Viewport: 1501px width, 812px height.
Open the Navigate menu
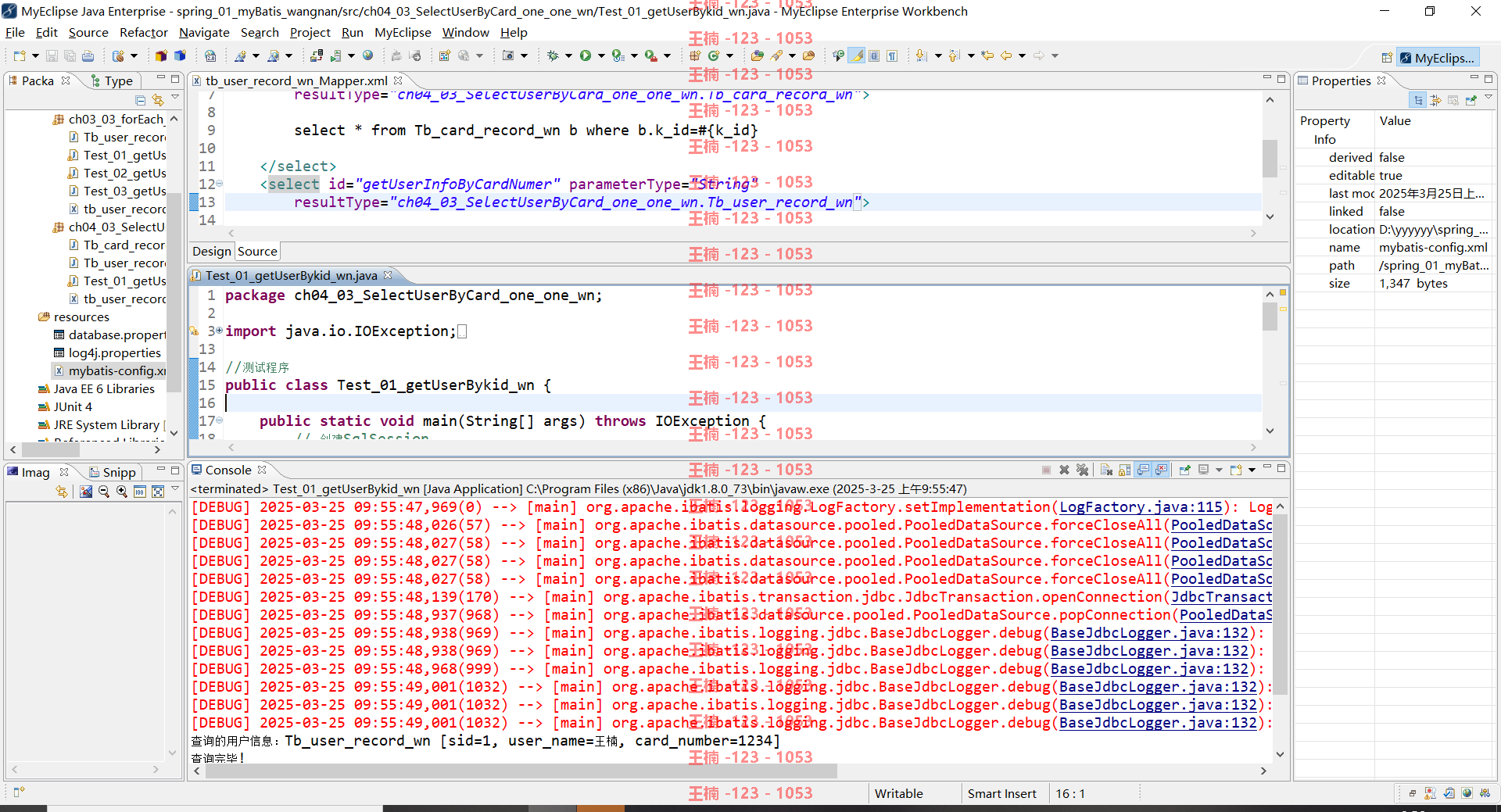pyautogui.click(x=204, y=33)
